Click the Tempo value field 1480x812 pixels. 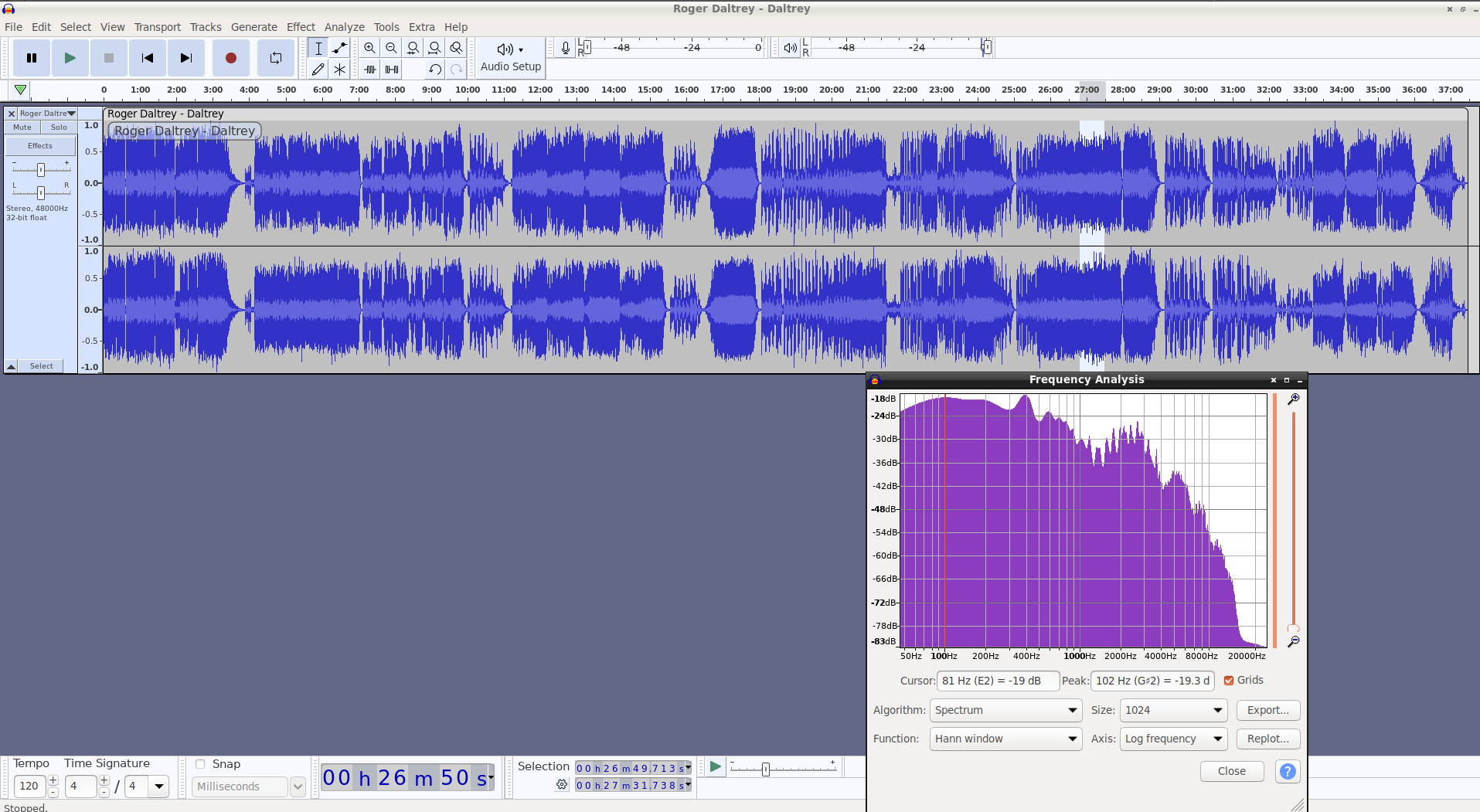click(29, 786)
